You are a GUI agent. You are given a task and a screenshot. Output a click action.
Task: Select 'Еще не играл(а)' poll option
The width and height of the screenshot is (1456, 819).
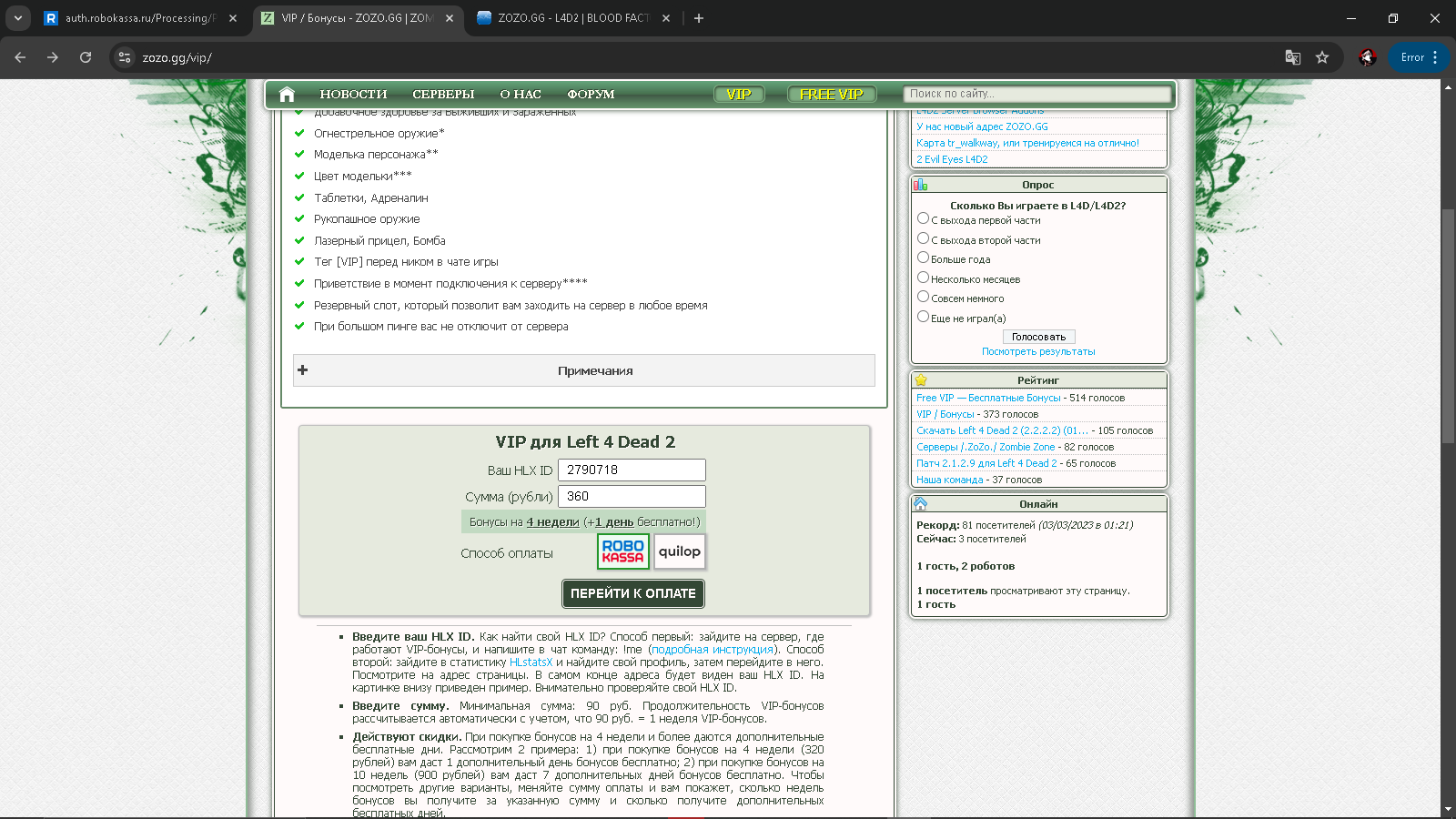point(923,317)
